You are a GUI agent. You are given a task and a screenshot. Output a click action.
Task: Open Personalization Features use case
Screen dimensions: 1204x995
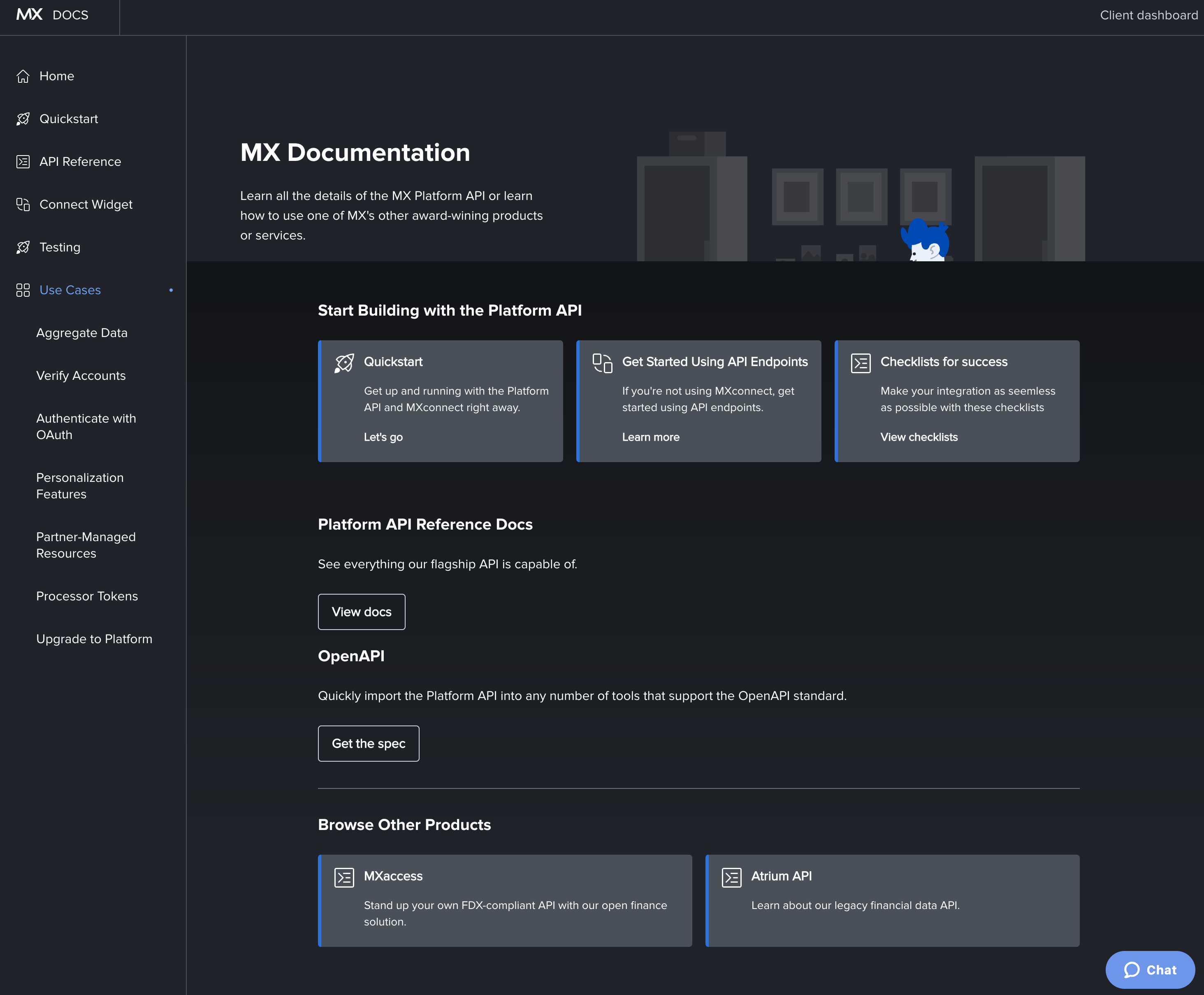click(x=80, y=486)
